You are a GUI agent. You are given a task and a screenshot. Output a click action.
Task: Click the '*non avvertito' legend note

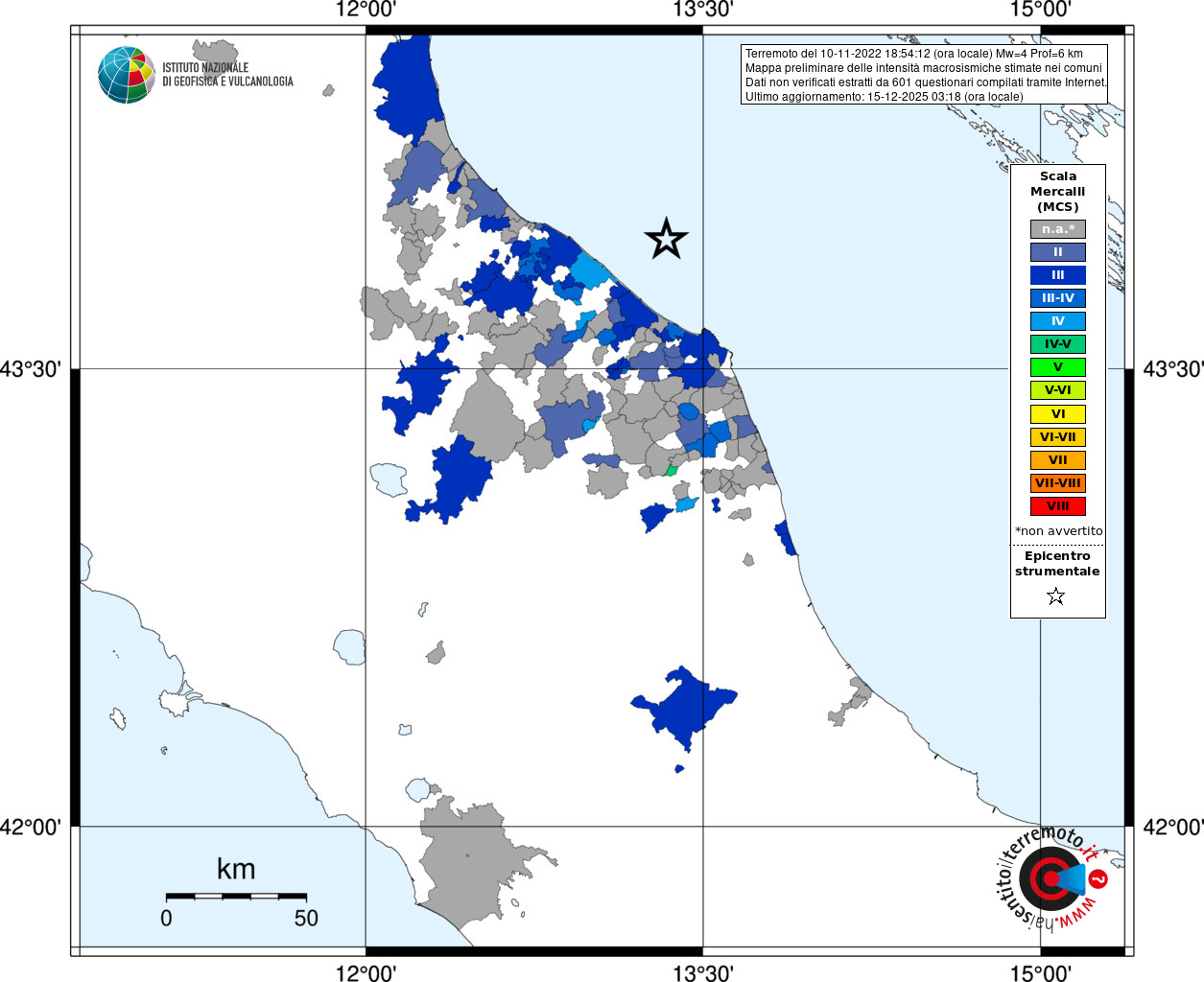pos(1058,531)
